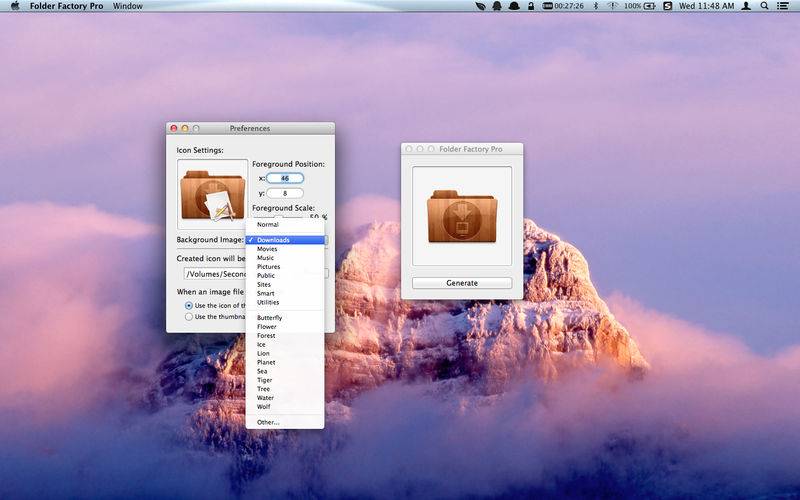
Task: Click the Wed 11:48 AM clock
Action: [706, 6]
